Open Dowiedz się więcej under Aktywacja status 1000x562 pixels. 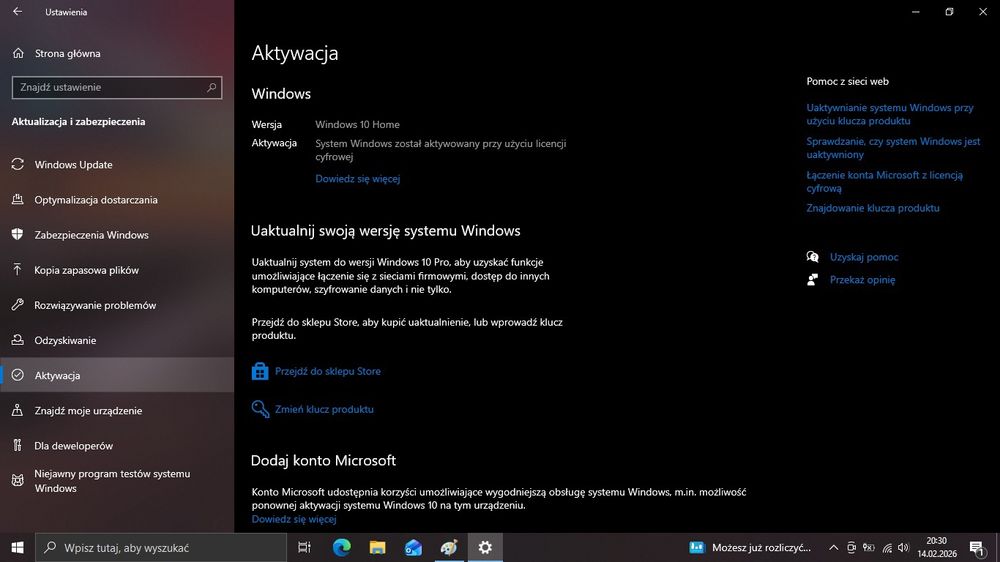357,179
